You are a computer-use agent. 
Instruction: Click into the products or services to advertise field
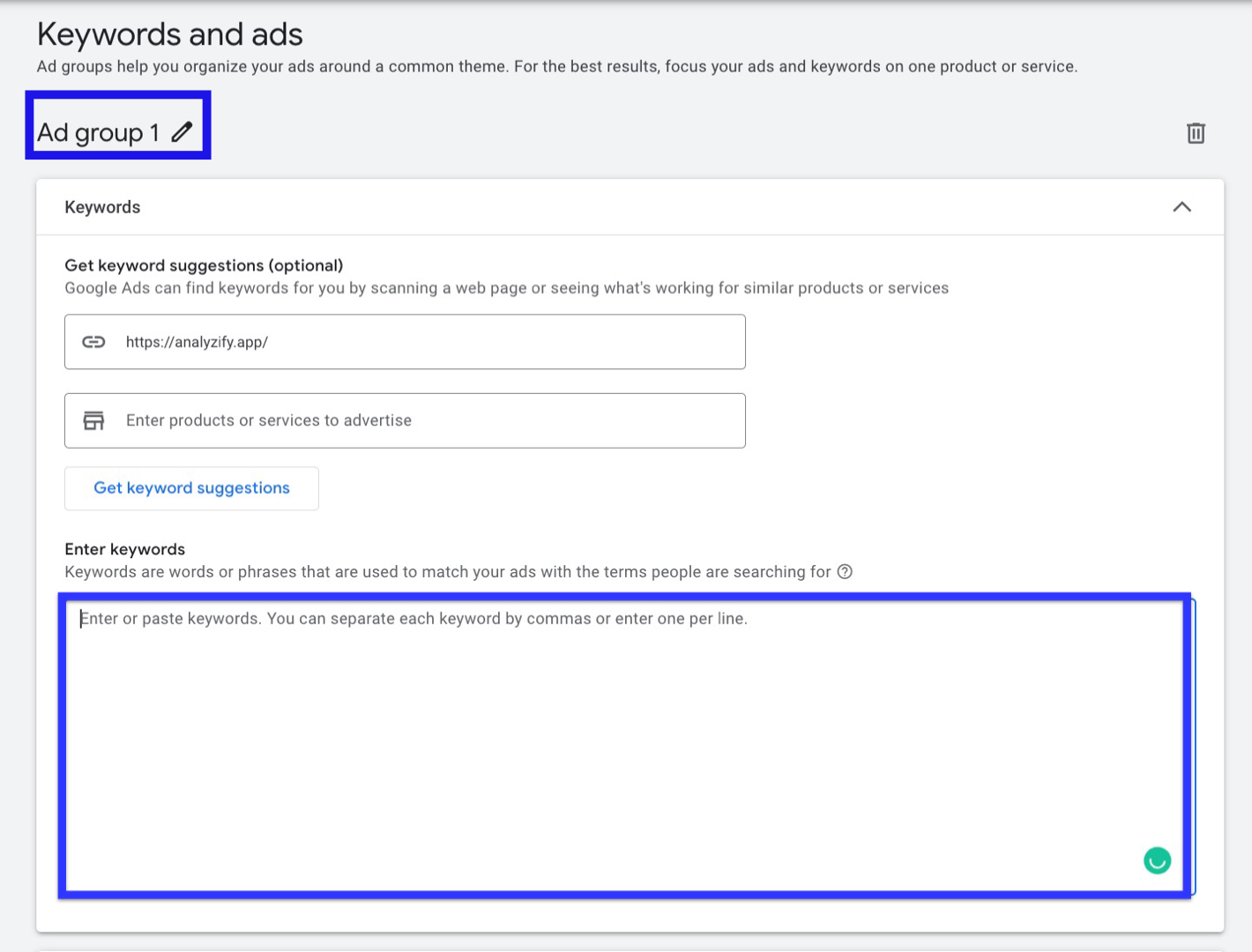[405, 420]
